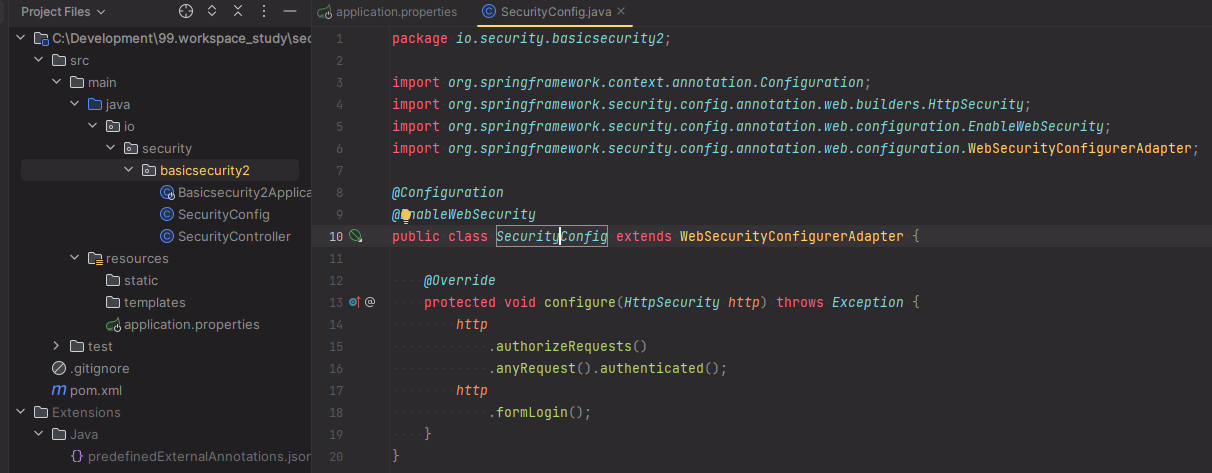Viewport: 1212px width, 473px height.
Task: Collapse the main folder chevron
Action: coord(57,82)
